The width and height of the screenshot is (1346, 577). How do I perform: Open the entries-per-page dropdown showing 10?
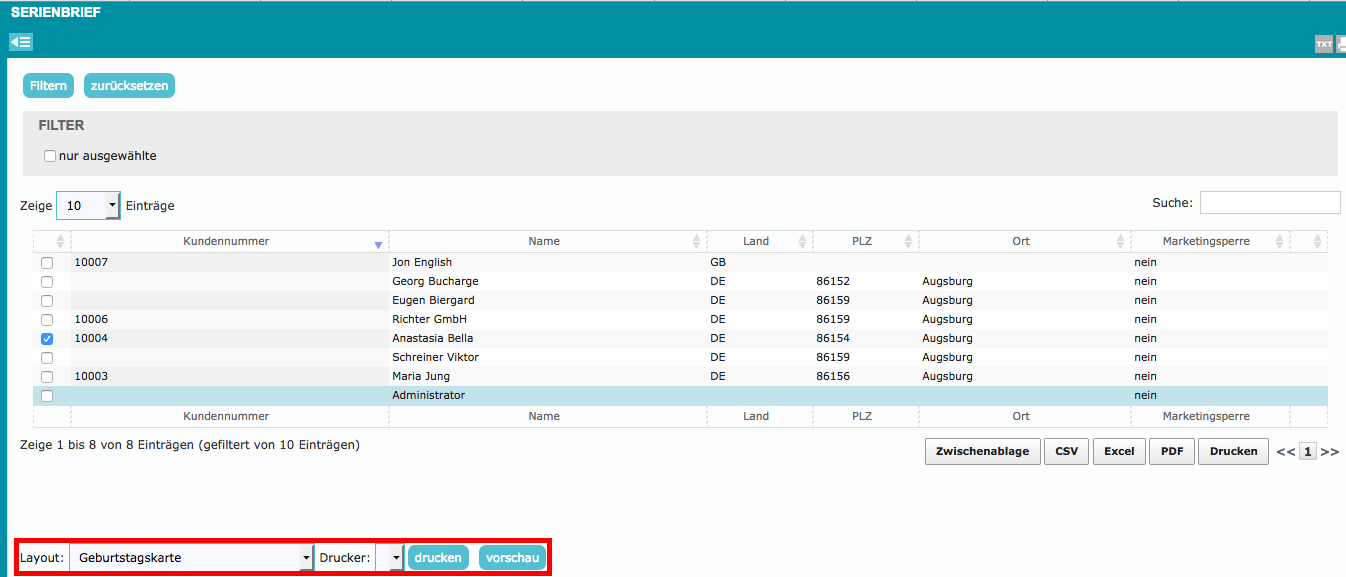click(88, 206)
